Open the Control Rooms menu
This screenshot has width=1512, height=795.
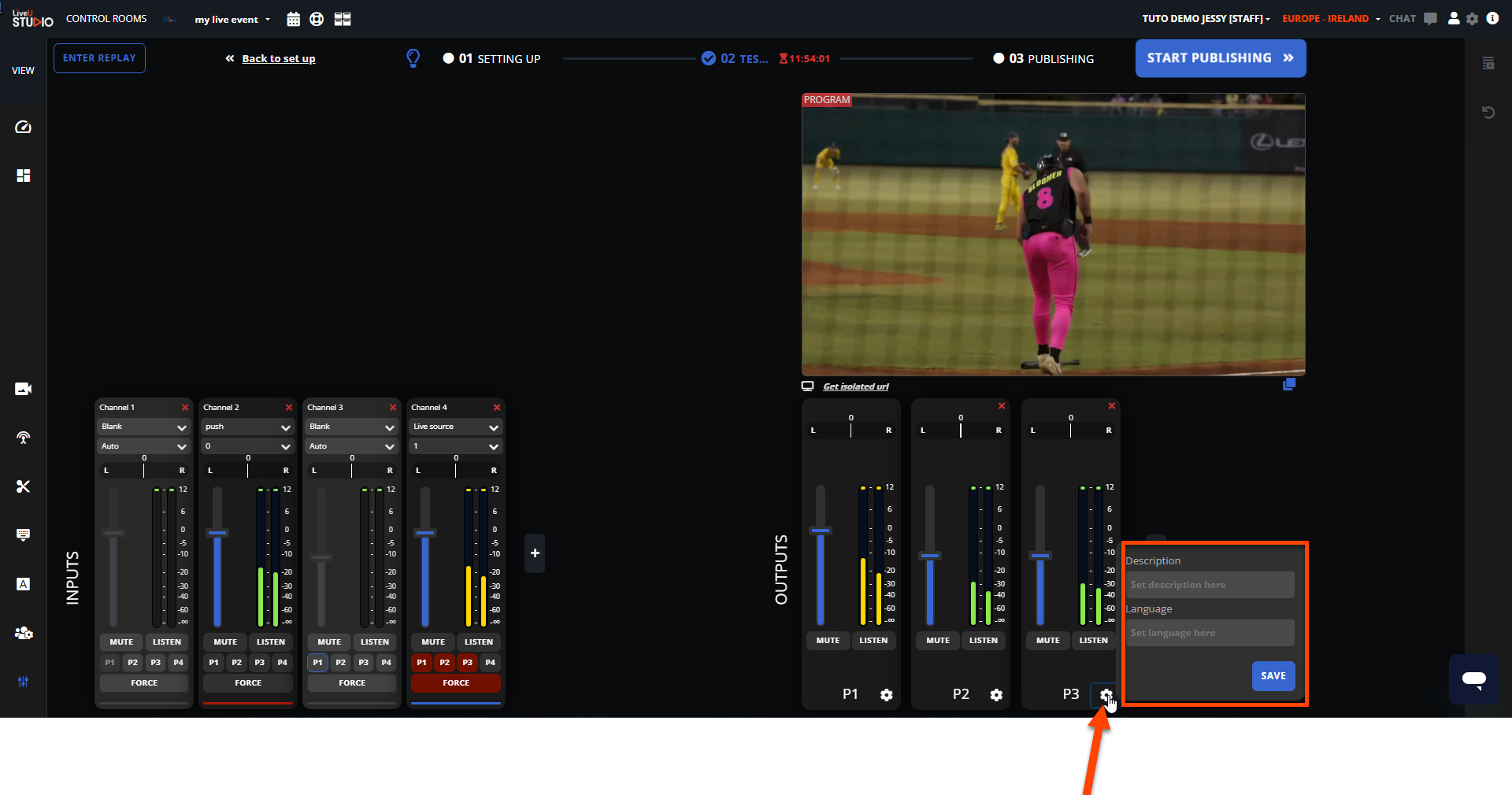tap(106, 19)
